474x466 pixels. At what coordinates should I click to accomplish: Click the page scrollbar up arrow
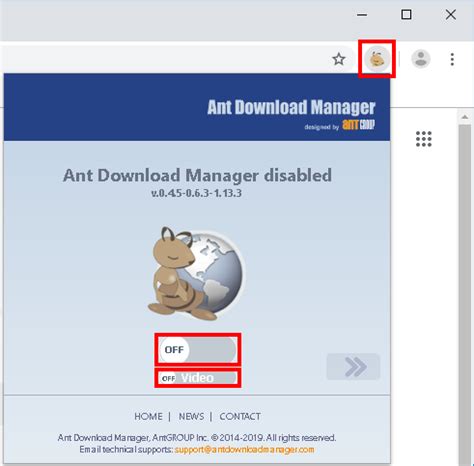(465, 117)
